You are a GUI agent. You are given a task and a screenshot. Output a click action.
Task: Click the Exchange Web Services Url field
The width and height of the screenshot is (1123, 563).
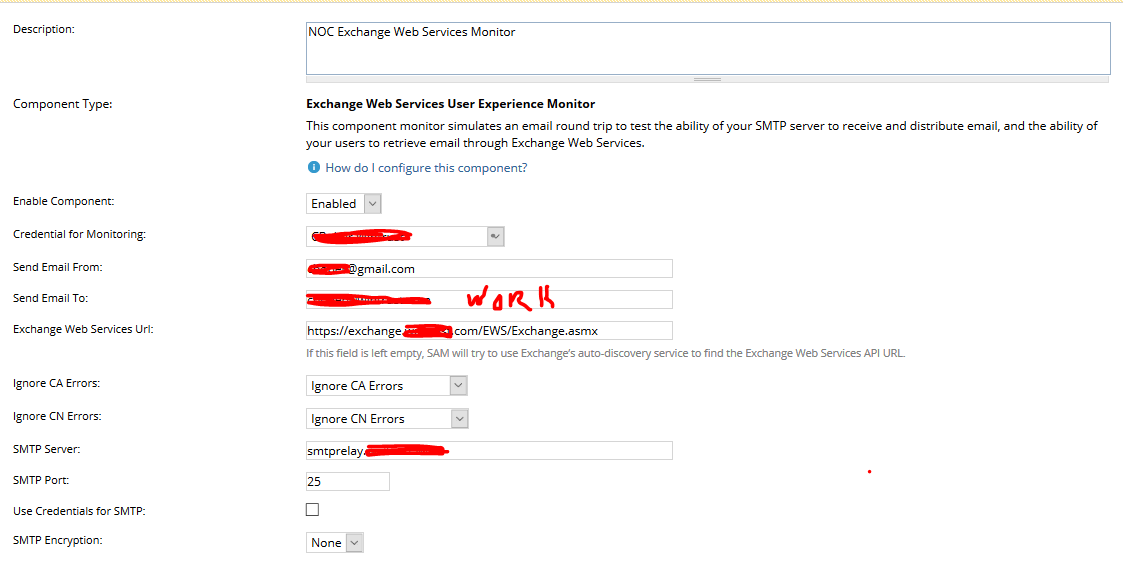(x=489, y=331)
